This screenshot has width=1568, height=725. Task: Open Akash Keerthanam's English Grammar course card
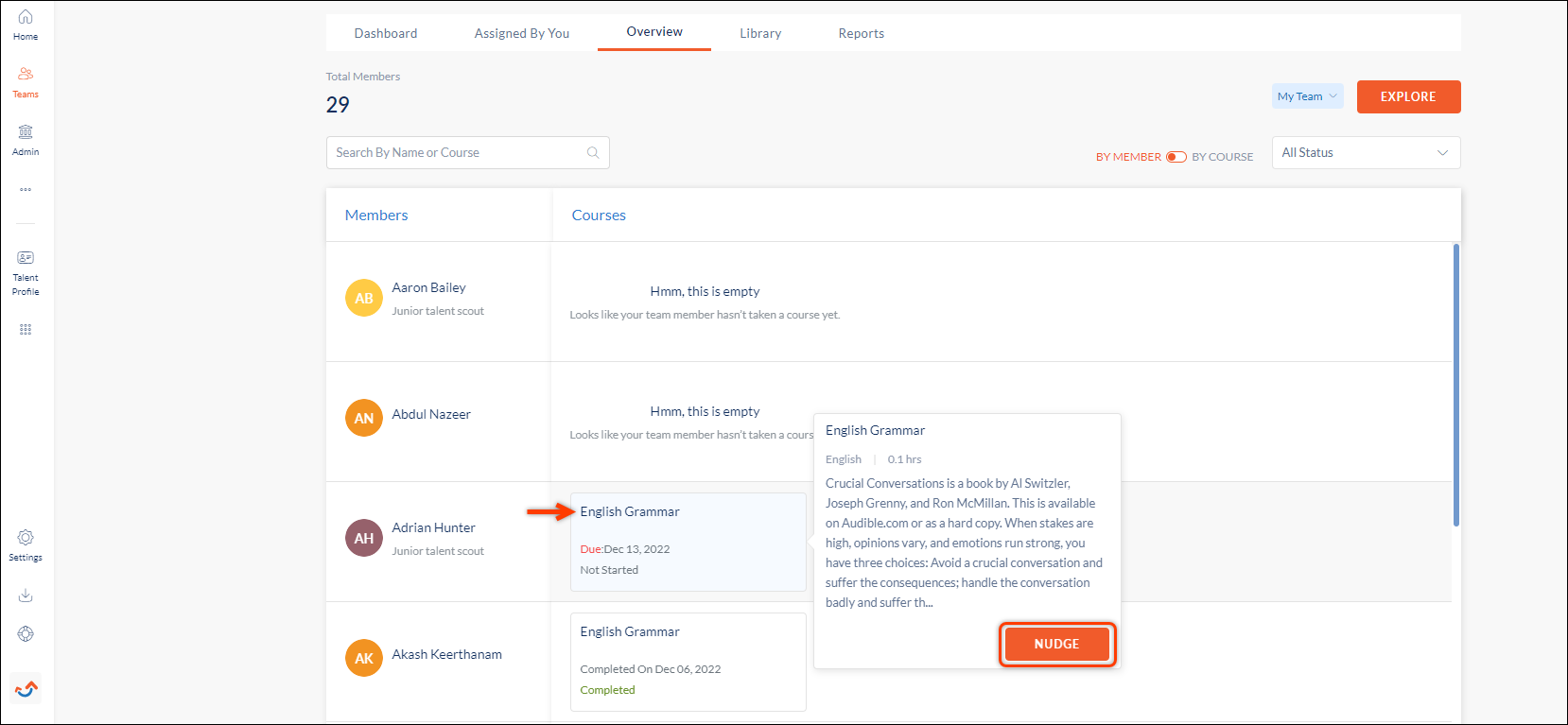coord(688,662)
